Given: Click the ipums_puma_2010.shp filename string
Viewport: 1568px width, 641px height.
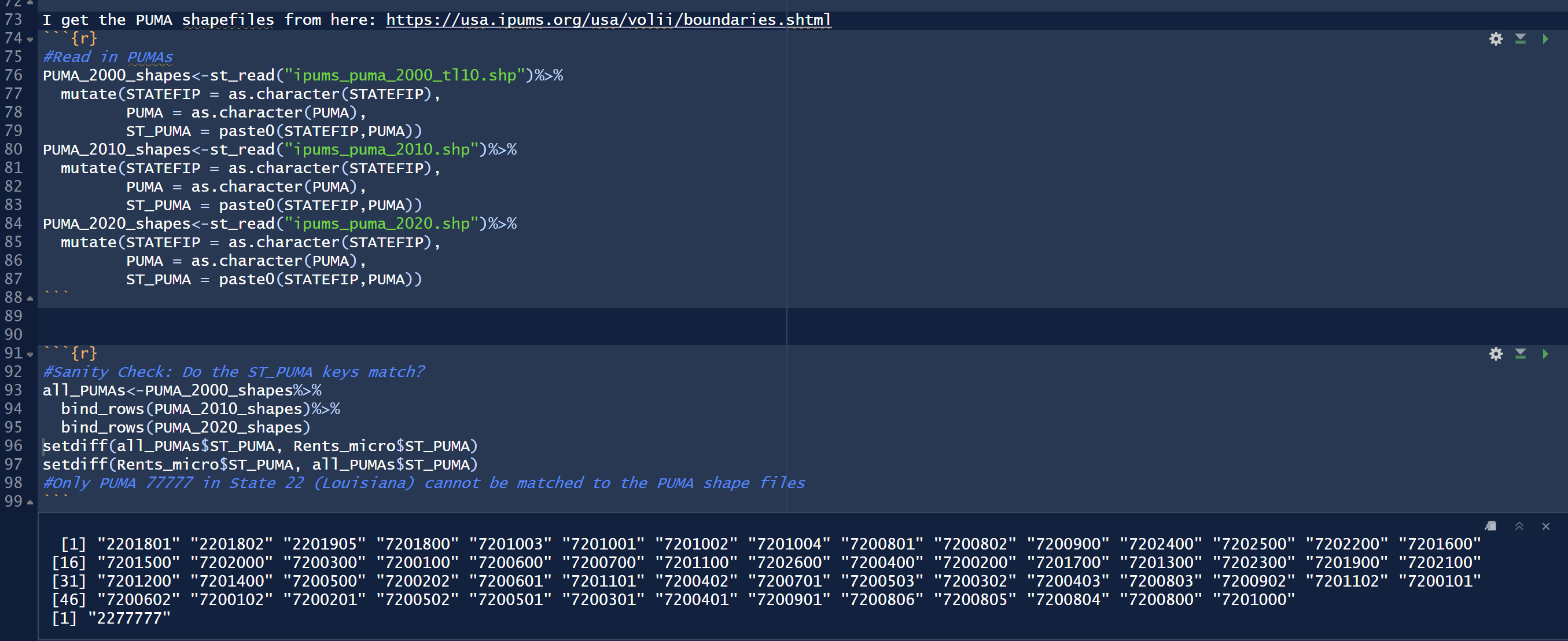Looking at the screenshot, I should 382,149.
